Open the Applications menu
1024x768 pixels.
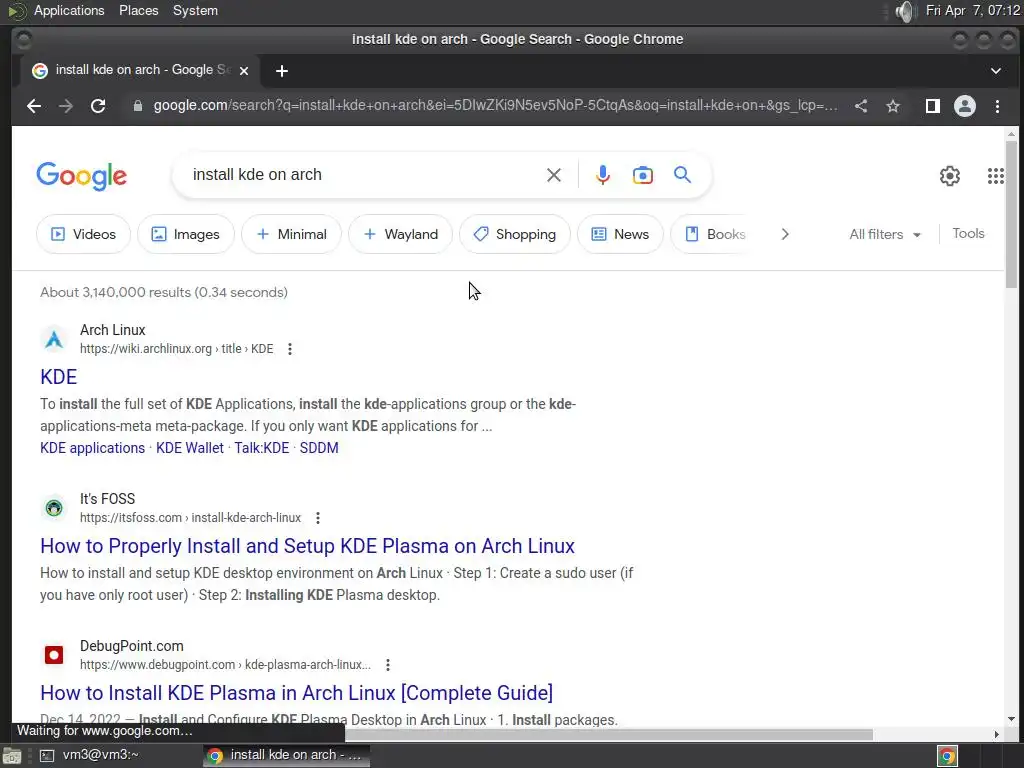(x=69, y=10)
